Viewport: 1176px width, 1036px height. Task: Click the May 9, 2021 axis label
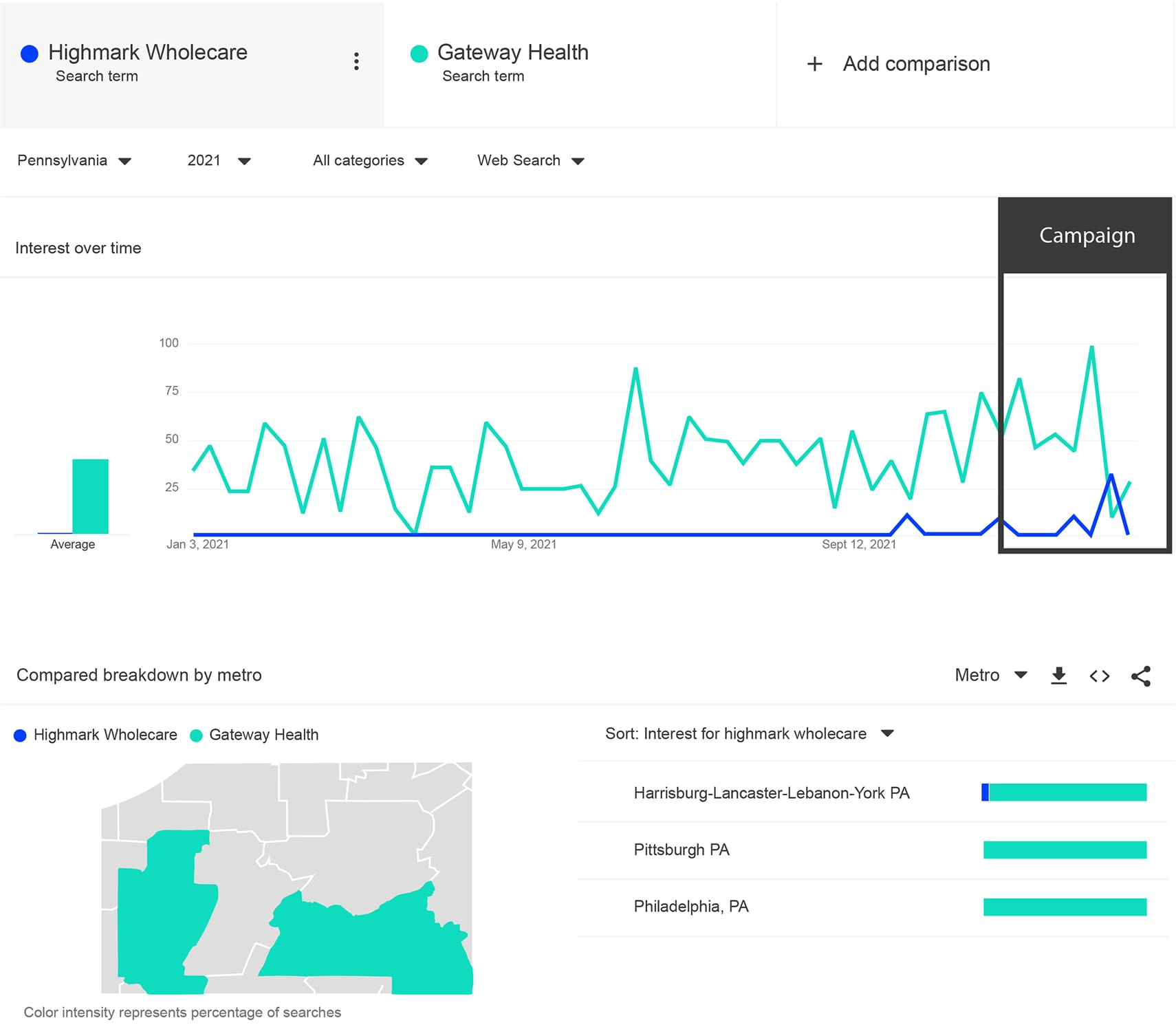pos(523,544)
